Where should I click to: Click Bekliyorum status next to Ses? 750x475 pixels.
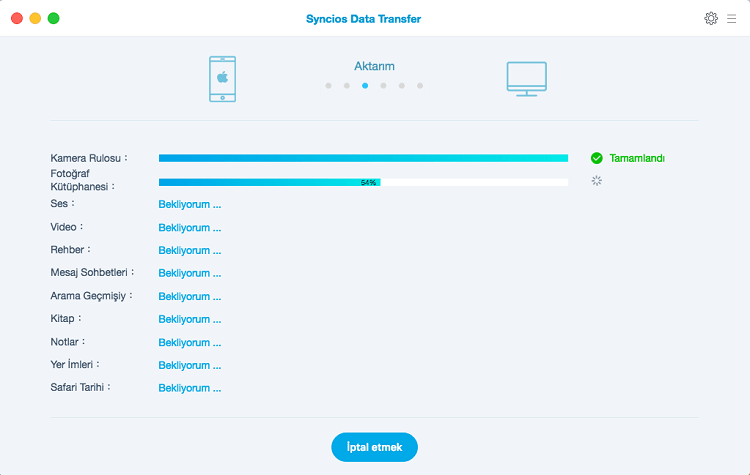click(190, 204)
